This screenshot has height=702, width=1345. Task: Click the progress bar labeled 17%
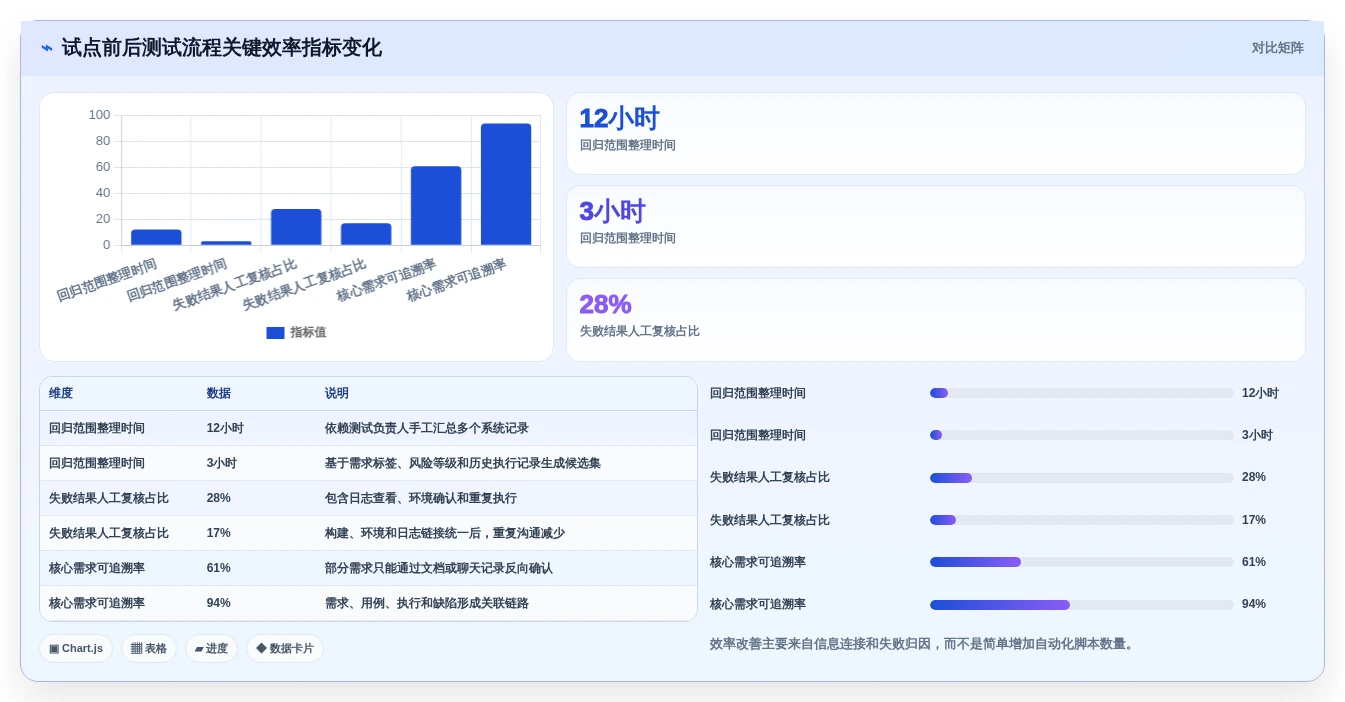click(x=1082, y=520)
